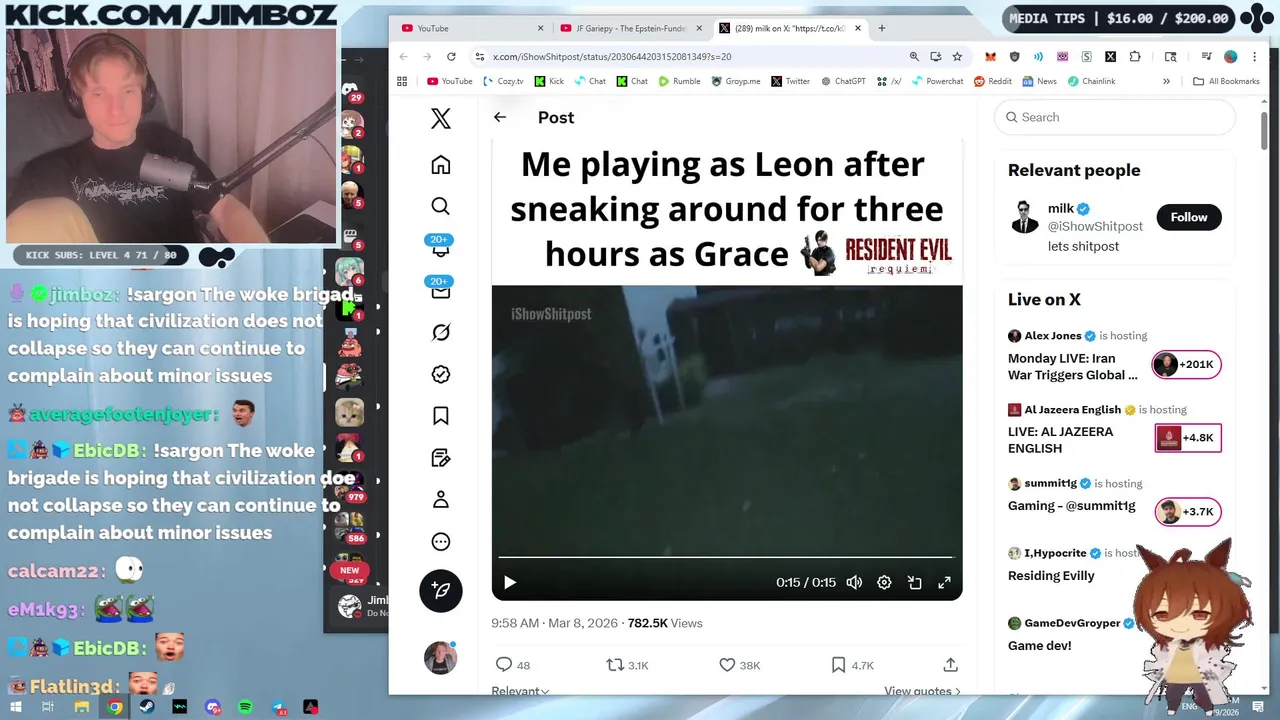The width and height of the screenshot is (1280, 720).
Task: Open Bookmarks icon in X sidebar
Action: 440,416
